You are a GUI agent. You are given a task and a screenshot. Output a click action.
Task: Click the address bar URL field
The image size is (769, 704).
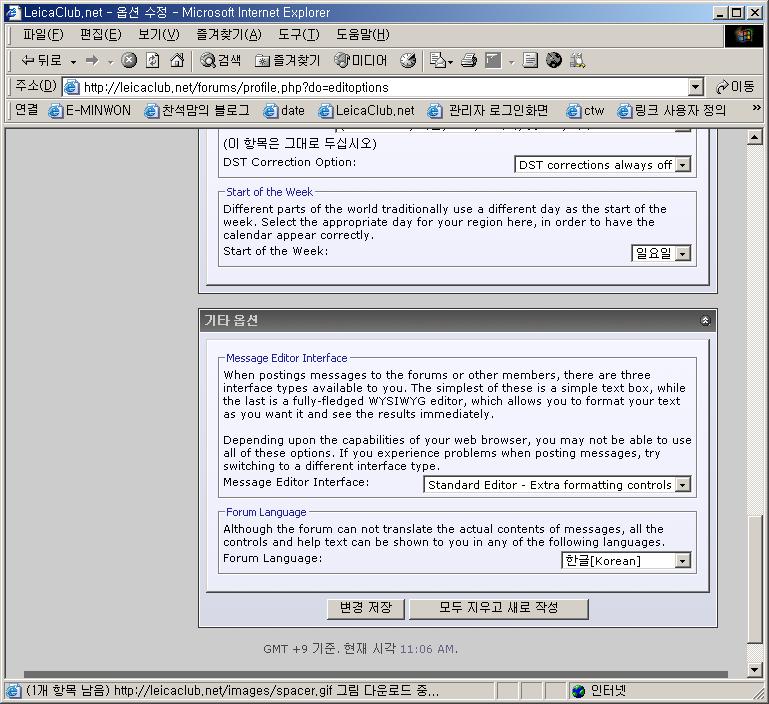click(x=380, y=87)
